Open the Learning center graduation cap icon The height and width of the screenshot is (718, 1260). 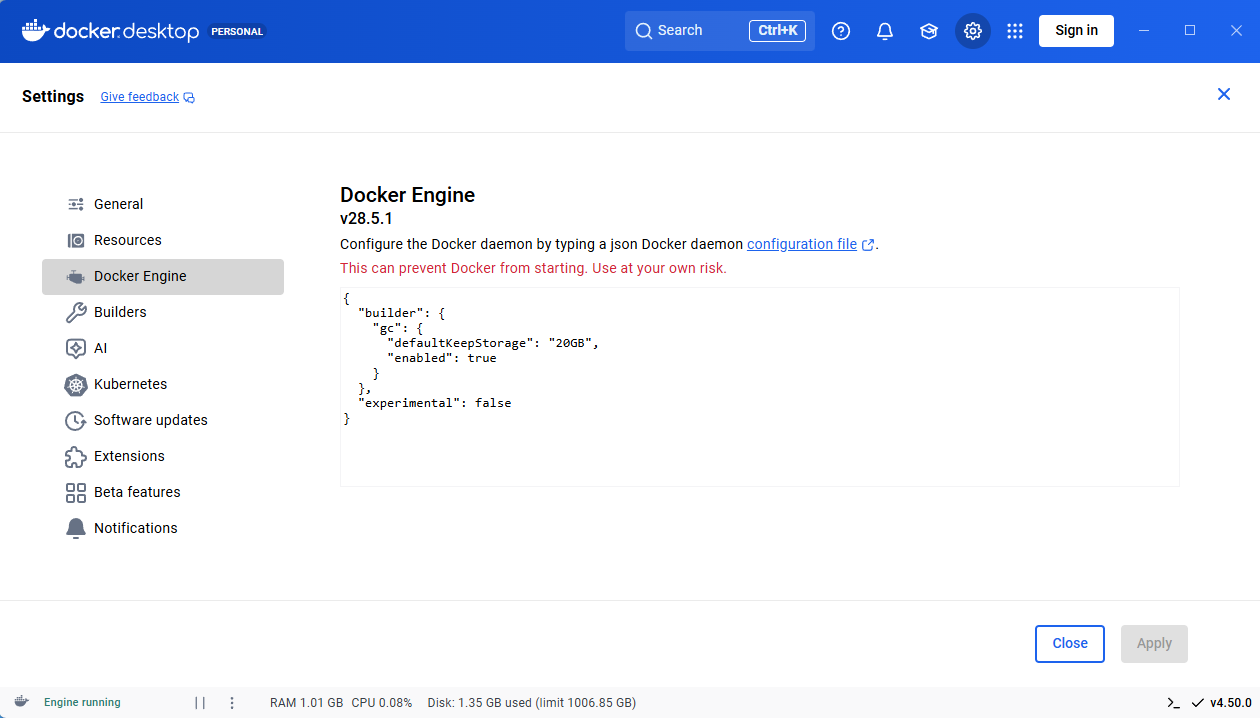[x=929, y=31]
